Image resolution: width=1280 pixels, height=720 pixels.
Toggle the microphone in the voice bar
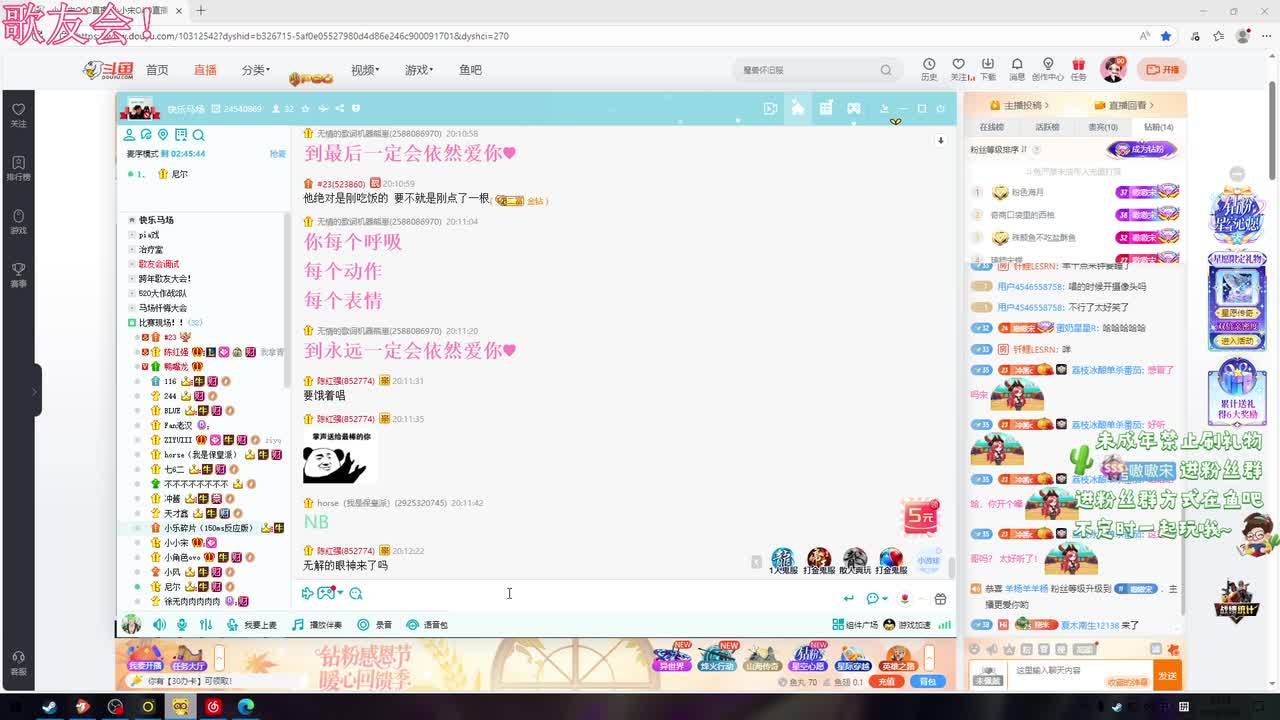[x=182, y=625]
